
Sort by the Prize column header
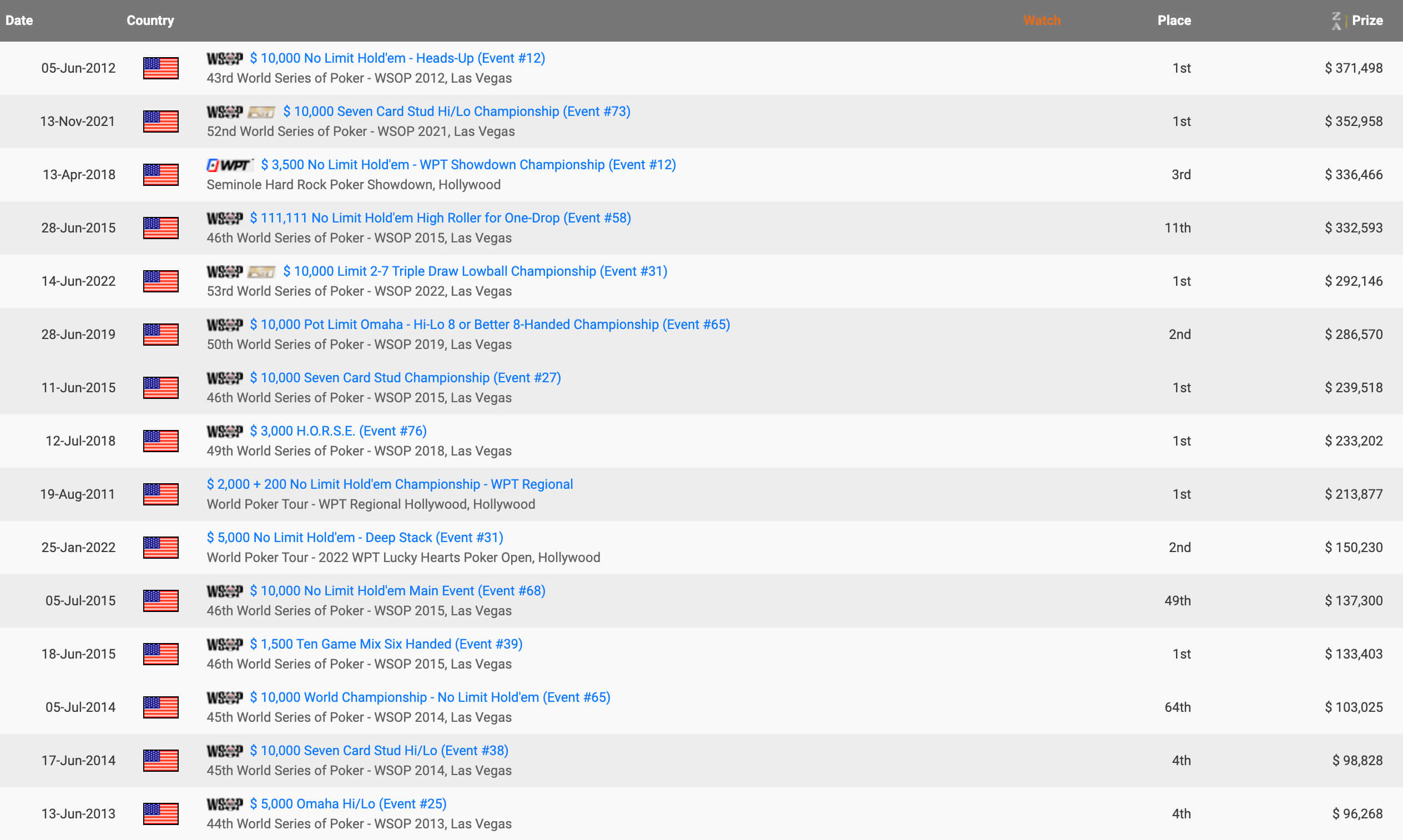(1367, 21)
